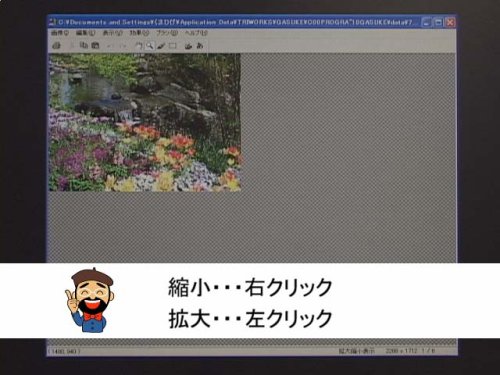Minimize the image editor window
This screenshot has height=375, width=500.
click(426, 22)
